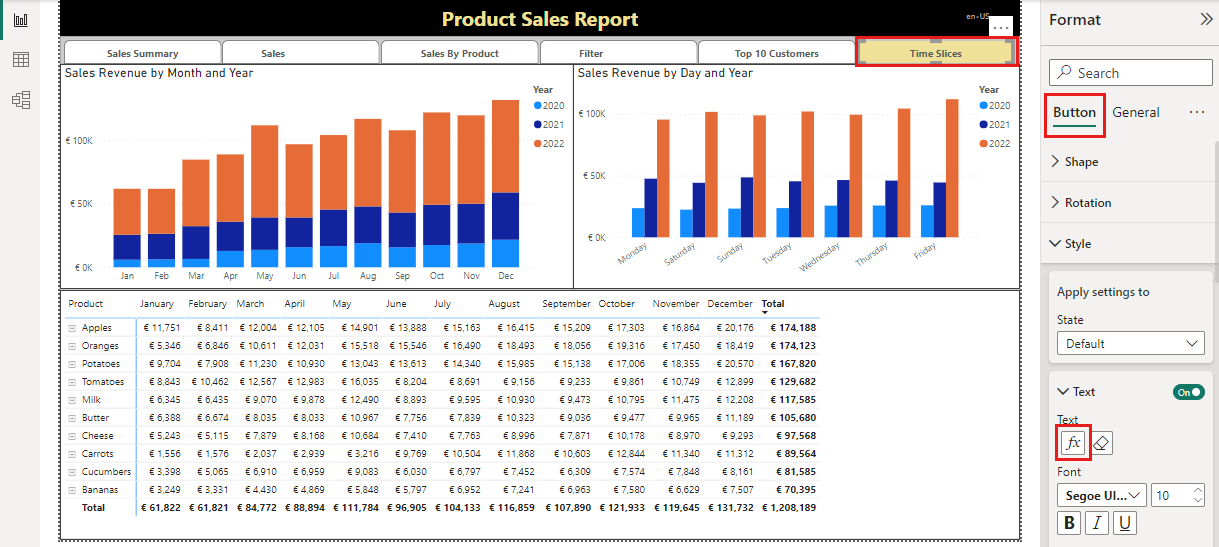Select the Time Slices button
1219x547 pixels.
[936, 53]
